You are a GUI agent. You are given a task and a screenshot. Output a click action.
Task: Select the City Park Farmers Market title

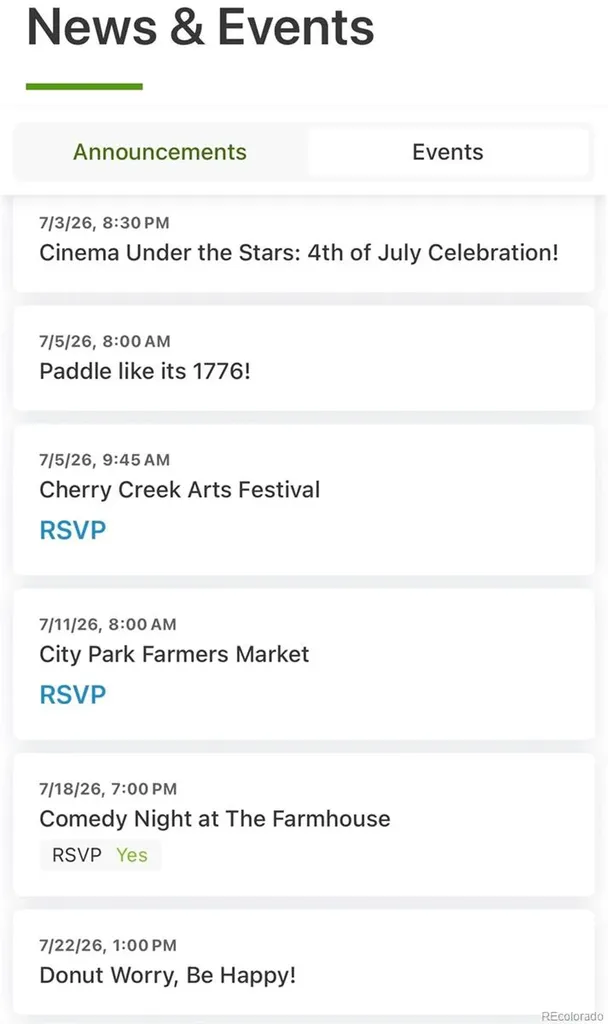pyautogui.click(x=174, y=654)
